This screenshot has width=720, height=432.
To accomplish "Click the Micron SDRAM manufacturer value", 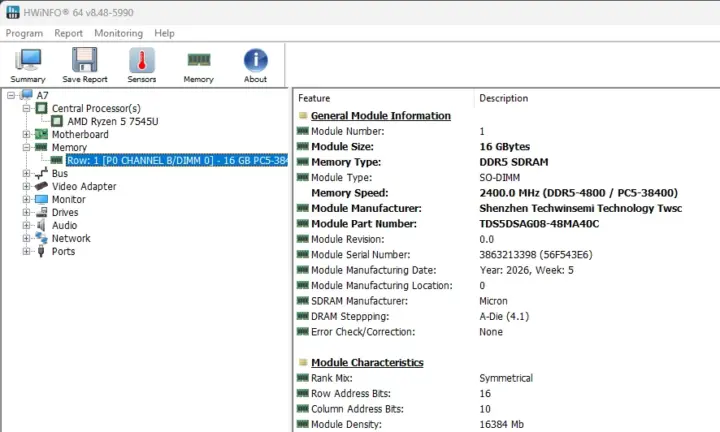I will pyautogui.click(x=493, y=301).
